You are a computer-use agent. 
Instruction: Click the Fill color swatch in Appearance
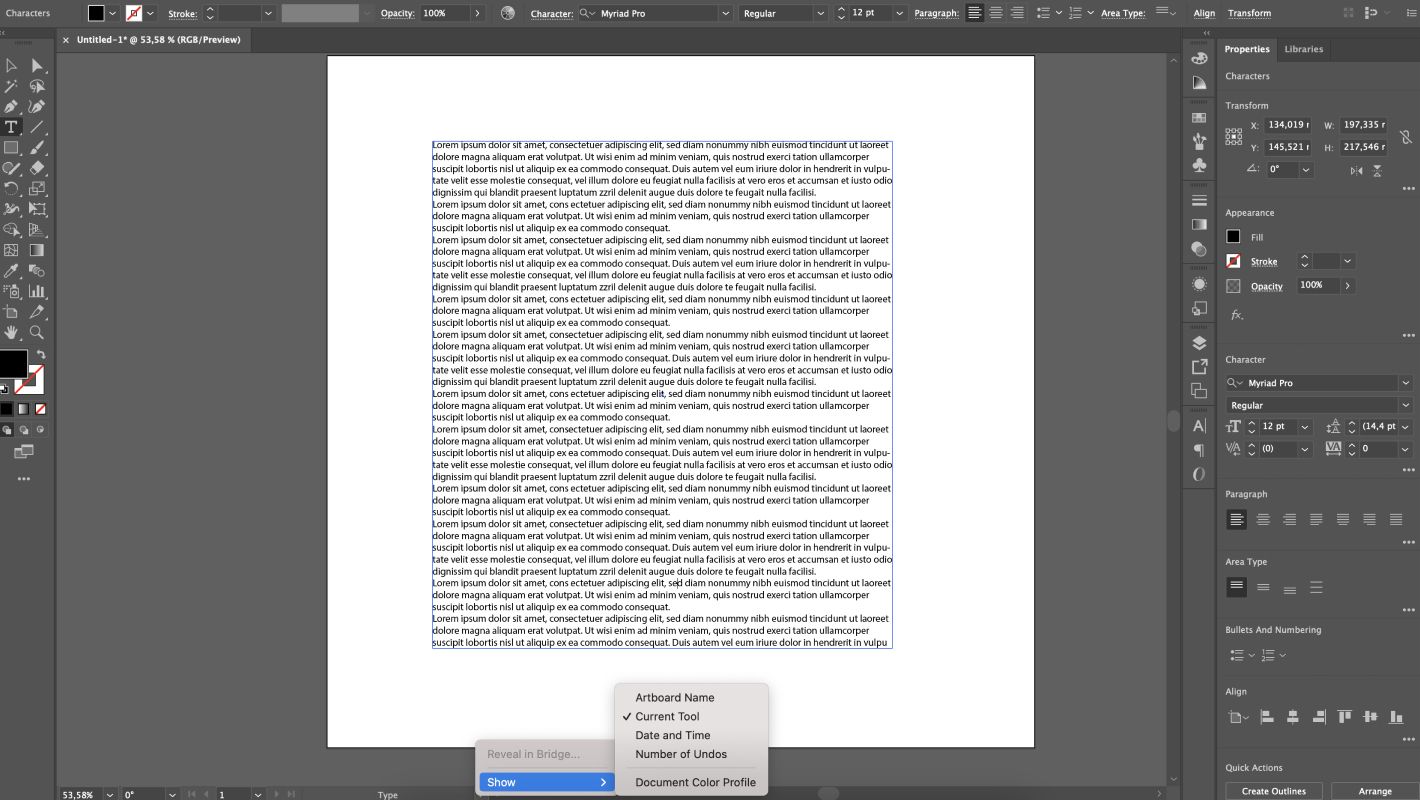click(x=1233, y=237)
